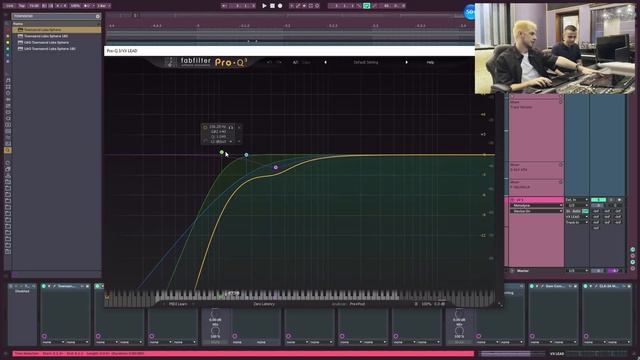
Task: Solo the band with the headphones icon
Action: 231,127
